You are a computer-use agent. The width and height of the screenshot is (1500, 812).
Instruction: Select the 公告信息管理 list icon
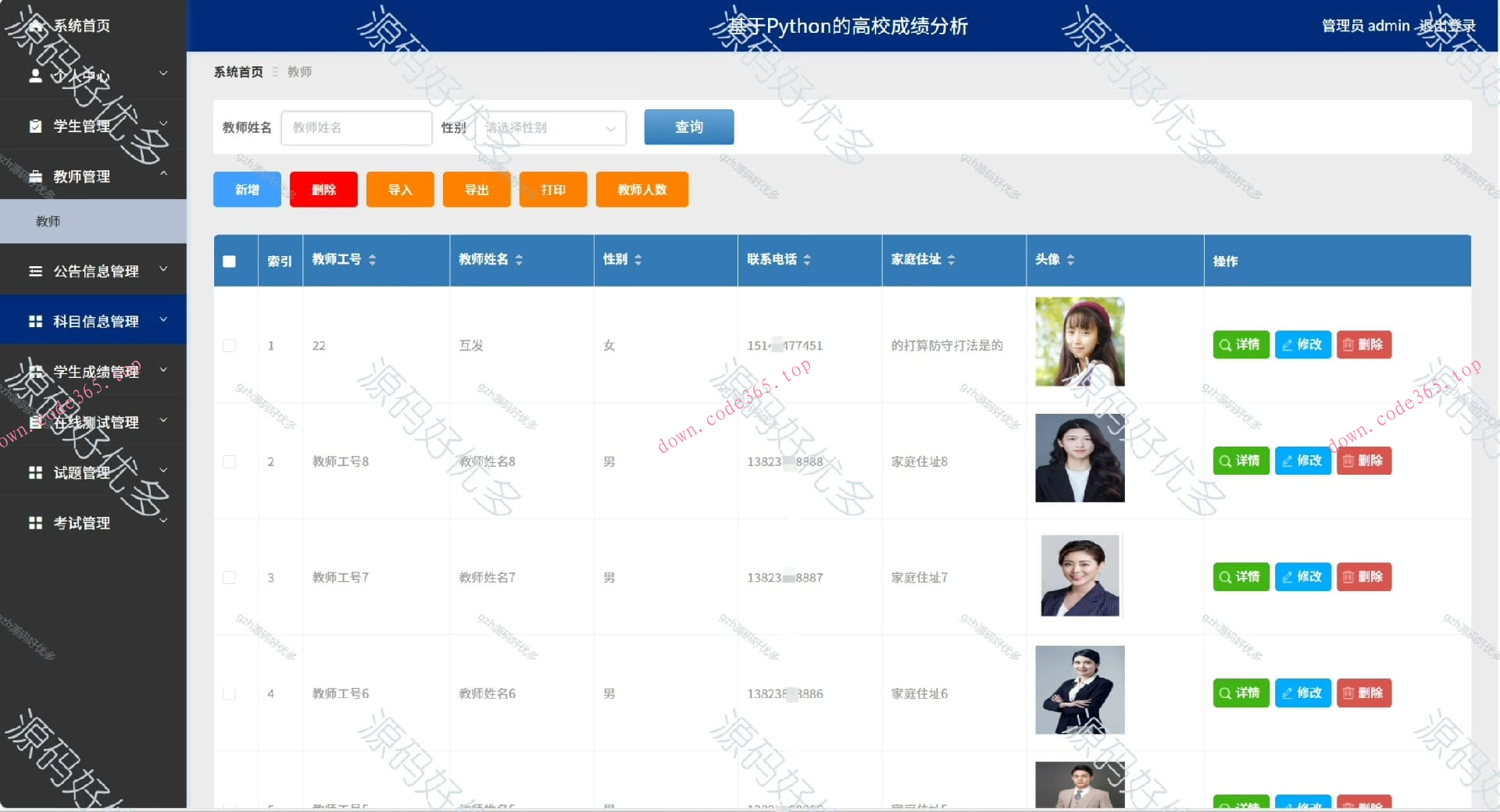[35, 271]
